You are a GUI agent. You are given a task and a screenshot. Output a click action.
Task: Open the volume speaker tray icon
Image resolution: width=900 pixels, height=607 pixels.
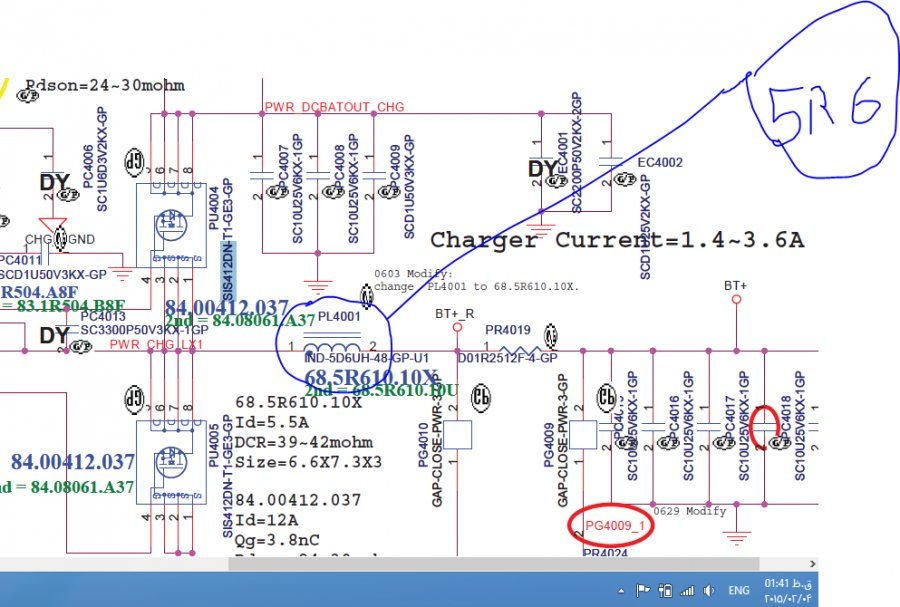pyautogui.click(x=709, y=590)
